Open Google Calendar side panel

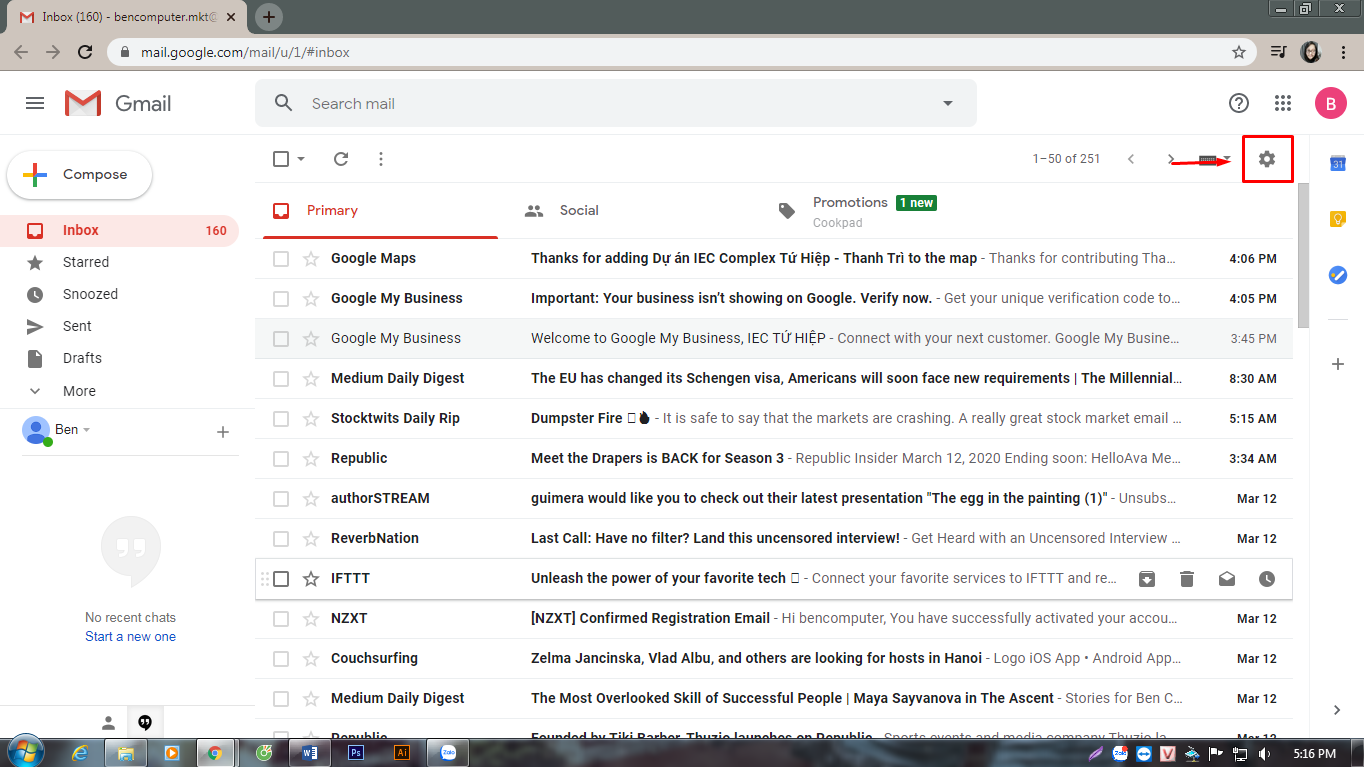1338,163
